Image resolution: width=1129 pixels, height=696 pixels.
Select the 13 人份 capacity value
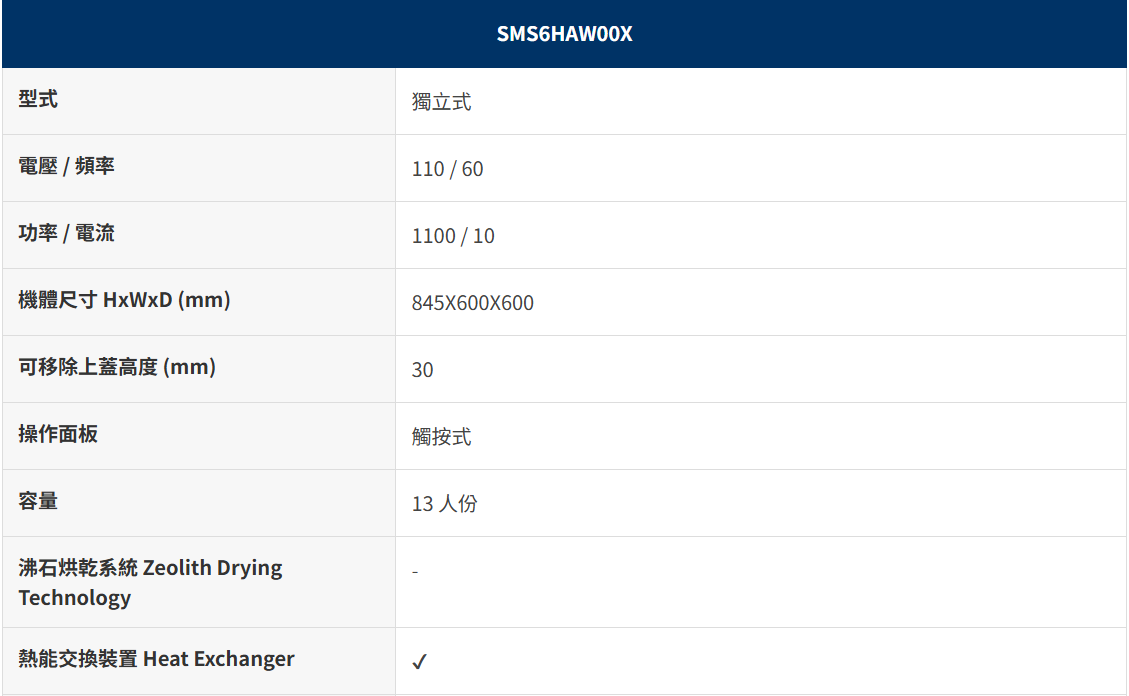pyautogui.click(x=444, y=504)
